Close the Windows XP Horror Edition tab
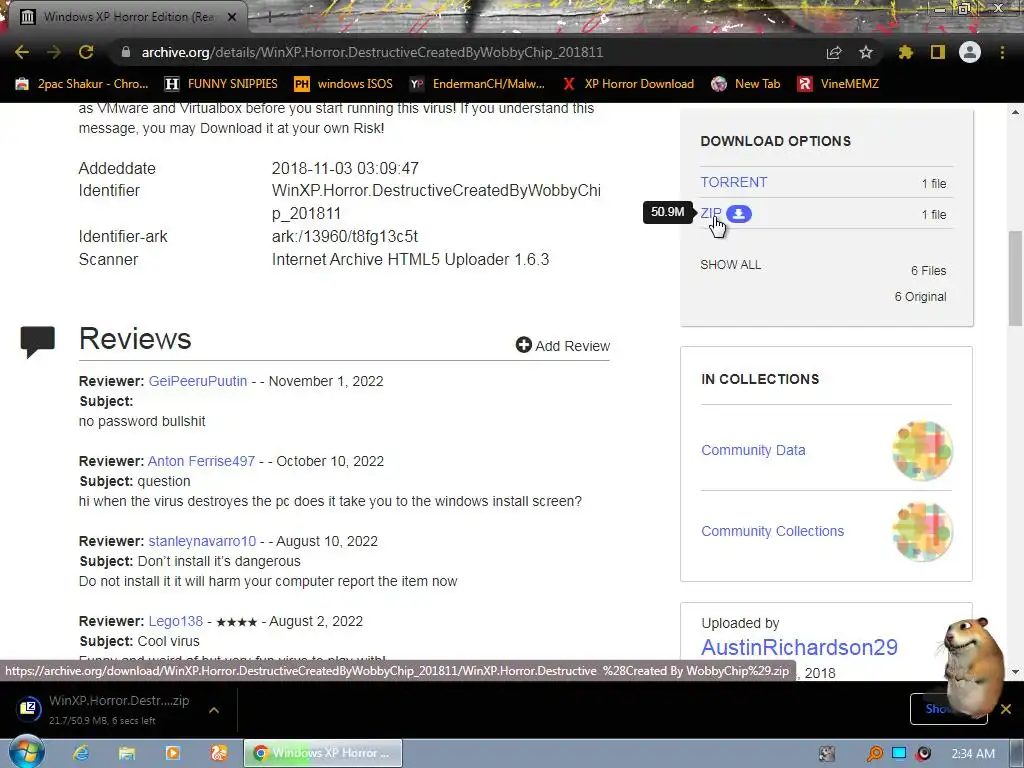Viewport: 1024px width, 768px height. [x=232, y=17]
